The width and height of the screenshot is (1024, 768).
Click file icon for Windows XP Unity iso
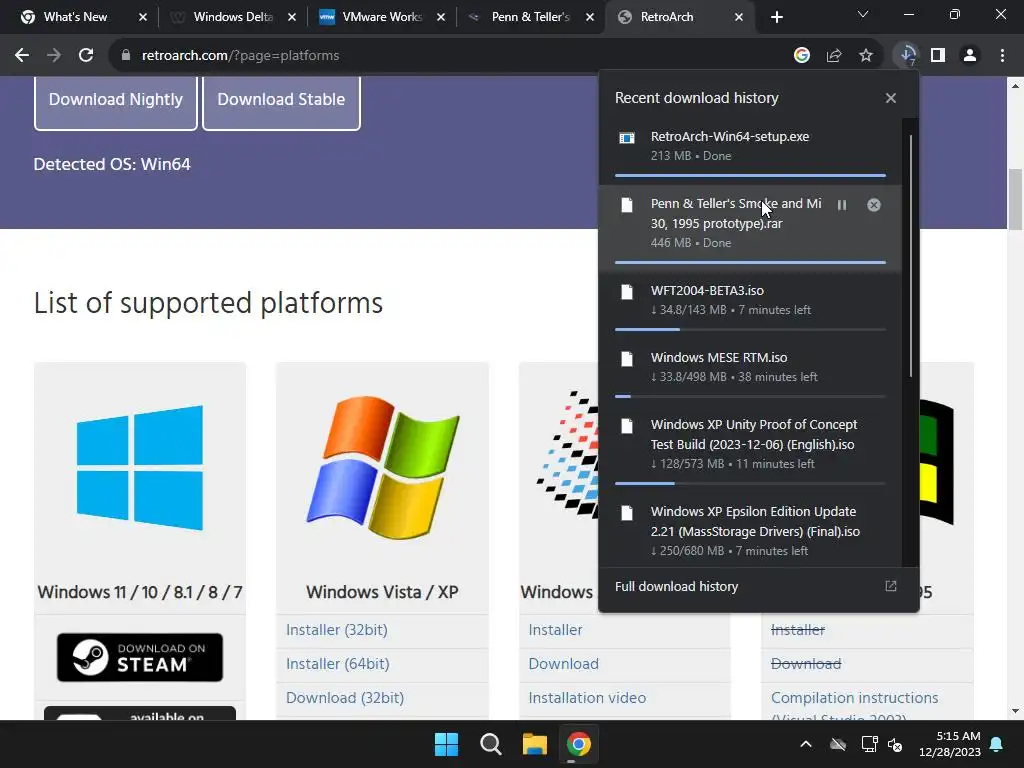point(627,426)
